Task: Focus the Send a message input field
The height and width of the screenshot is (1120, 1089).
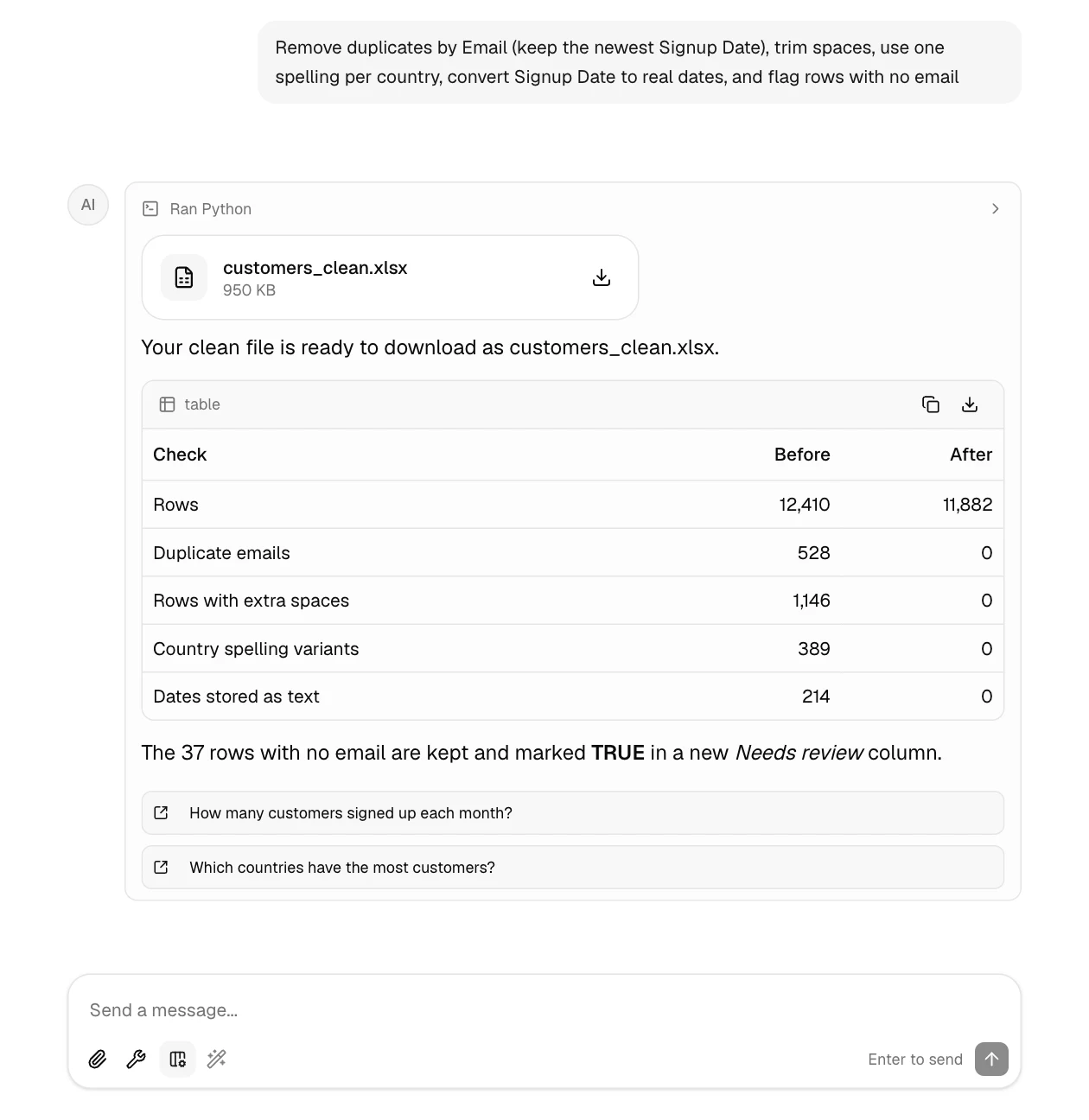Action: point(544,1010)
